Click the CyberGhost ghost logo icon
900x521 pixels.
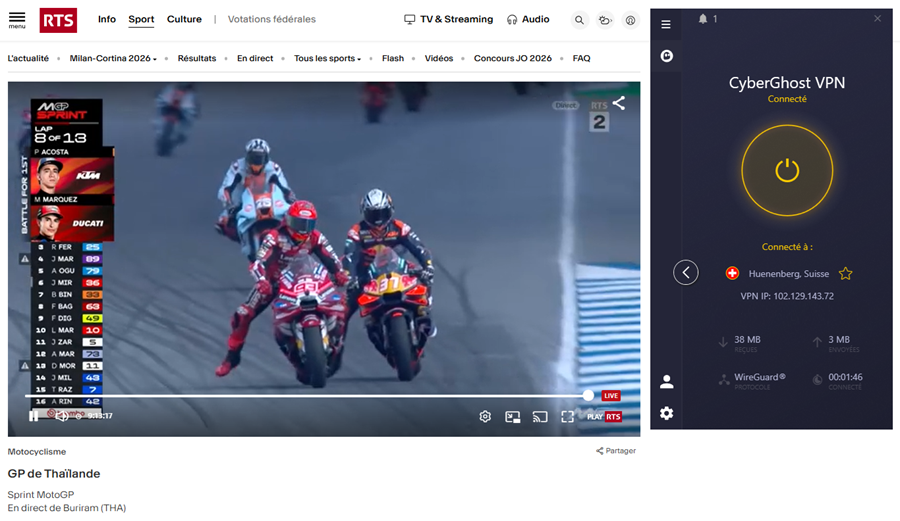(x=666, y=56)
